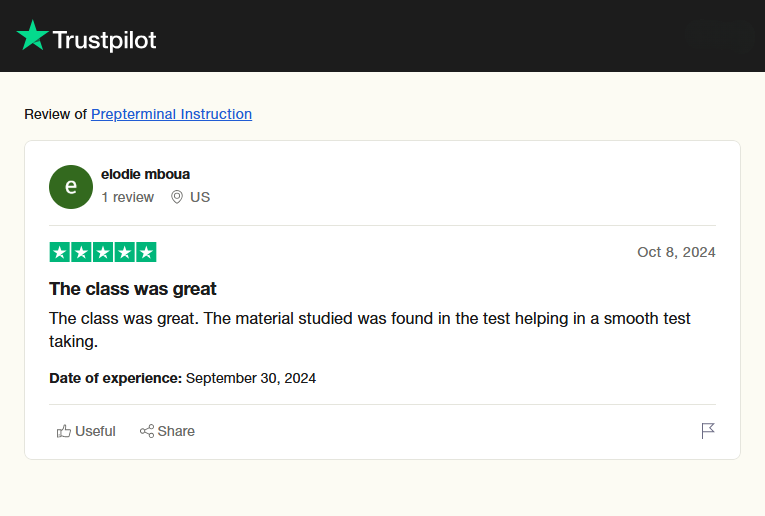Click the fifth rating star

[x=146, y=252]
